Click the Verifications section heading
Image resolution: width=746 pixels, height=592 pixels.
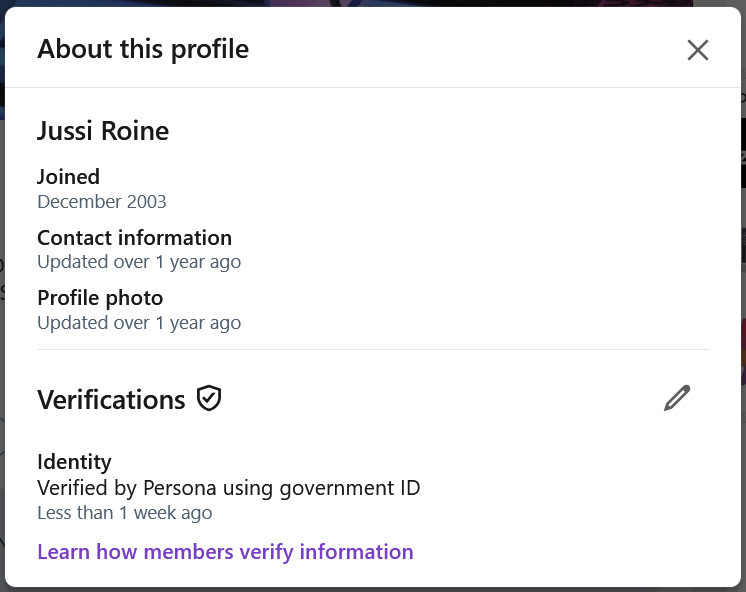[x=111, y=399]
